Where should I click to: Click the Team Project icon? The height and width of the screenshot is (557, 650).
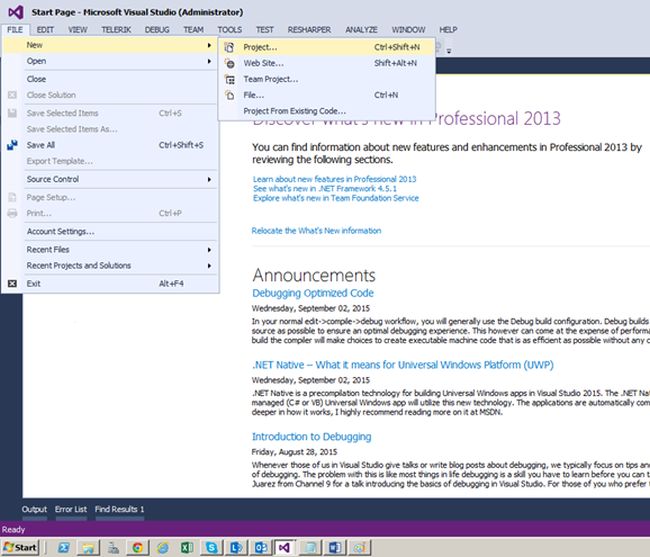[230, 79]
